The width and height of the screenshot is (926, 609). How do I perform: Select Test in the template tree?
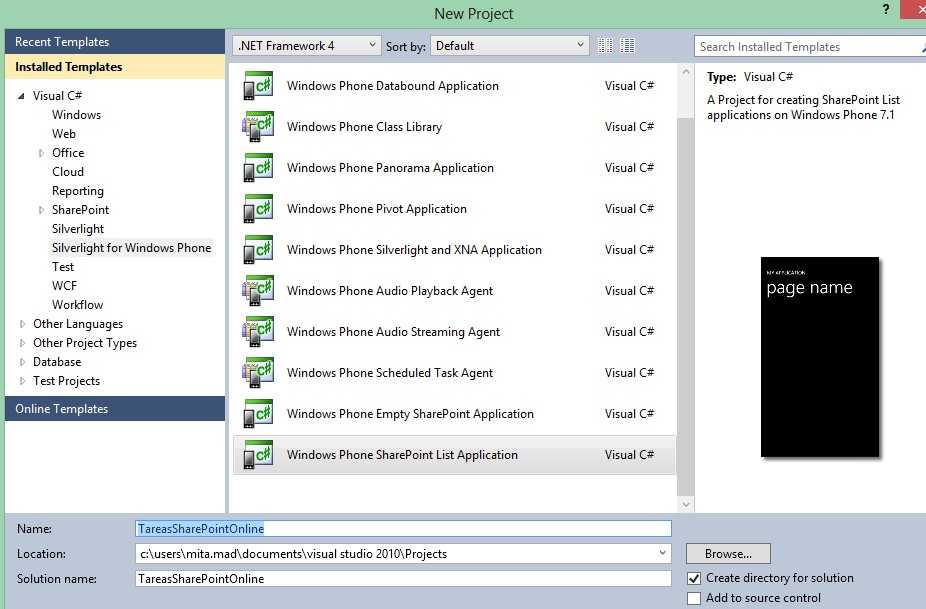pyautogui.click(x=63, y=267)
